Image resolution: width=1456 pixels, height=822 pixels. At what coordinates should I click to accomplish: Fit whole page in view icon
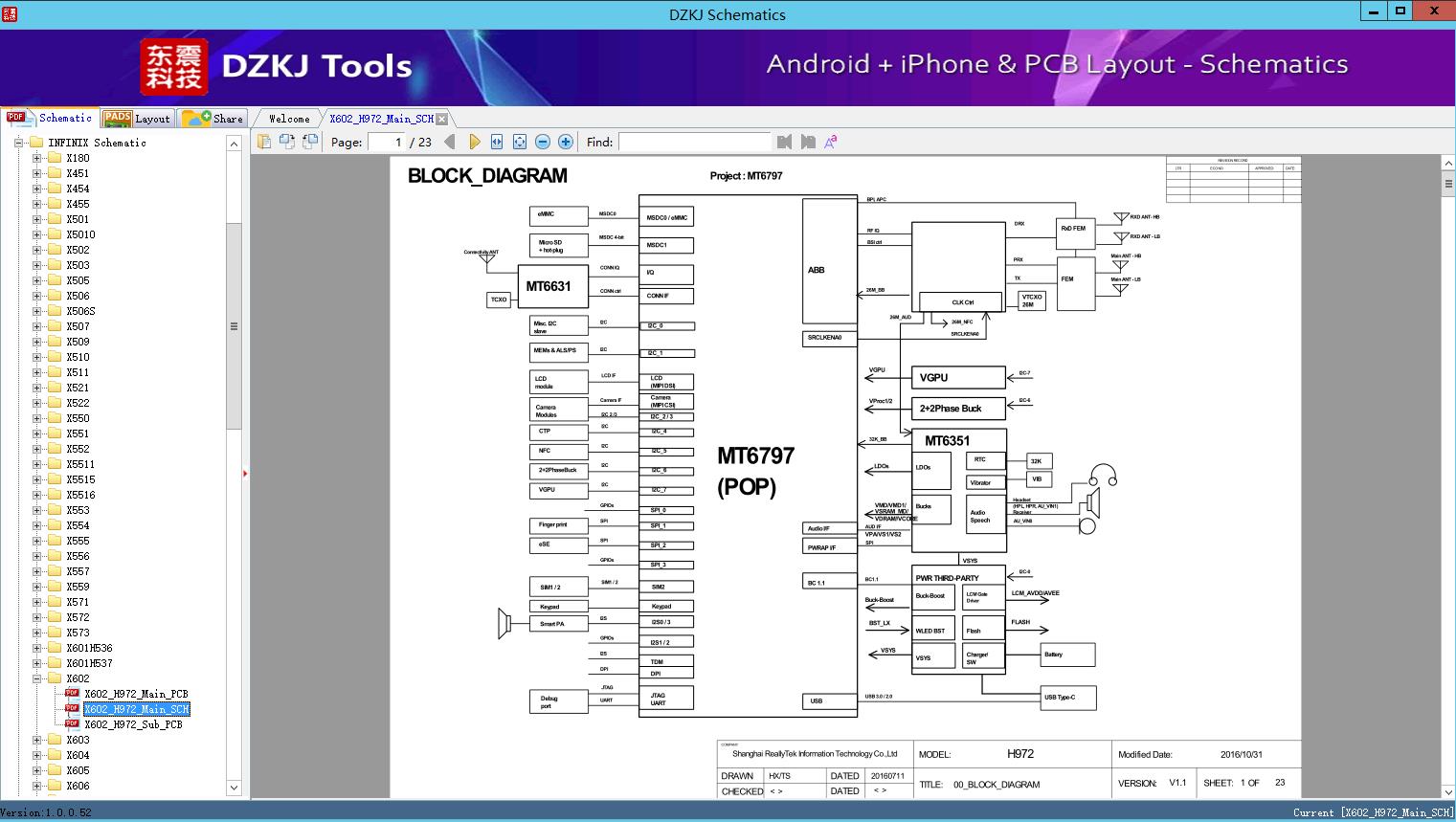pos(519,141)
